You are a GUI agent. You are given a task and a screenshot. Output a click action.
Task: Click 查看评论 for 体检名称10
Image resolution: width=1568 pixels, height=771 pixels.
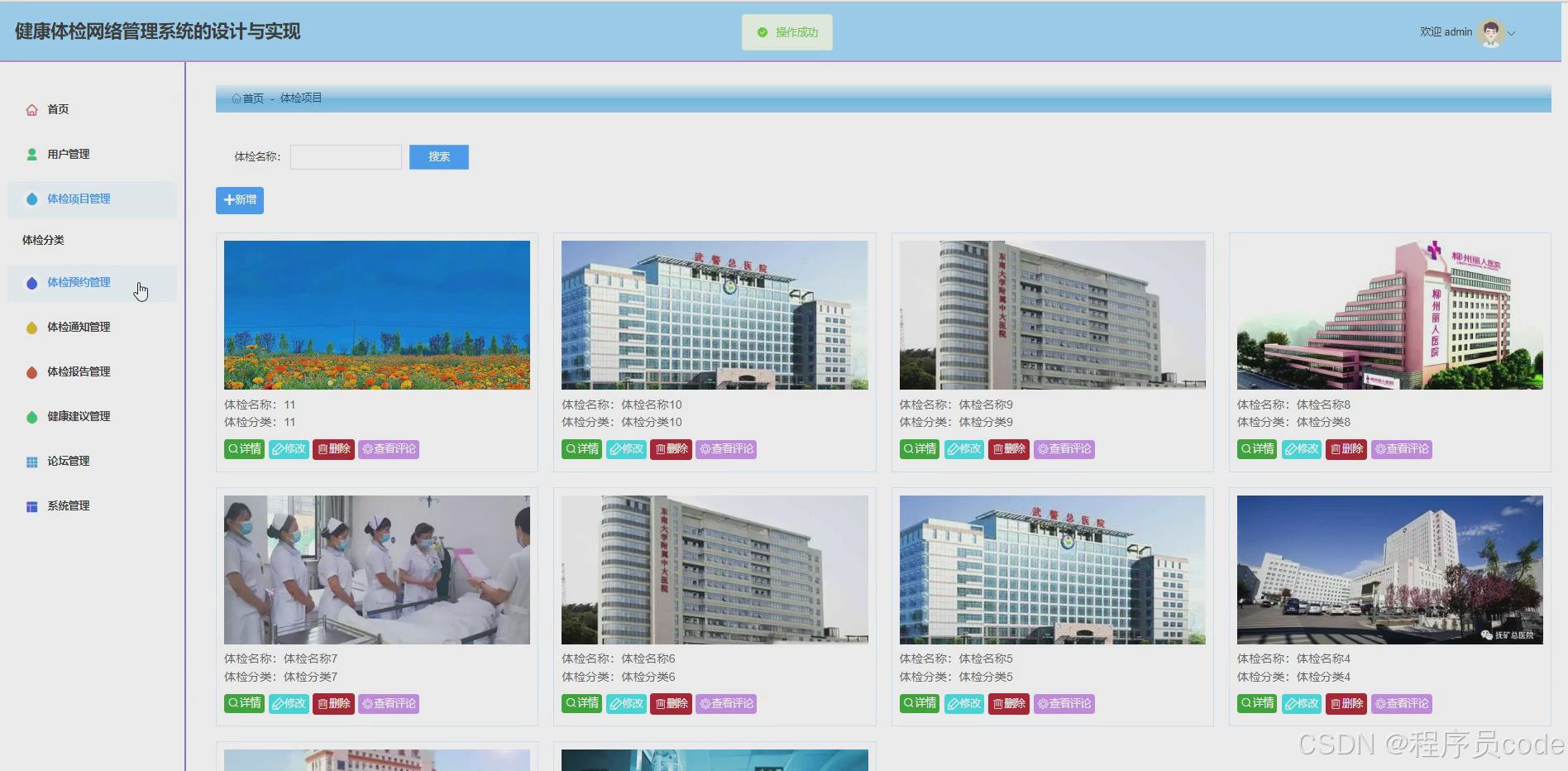point(726,449)
